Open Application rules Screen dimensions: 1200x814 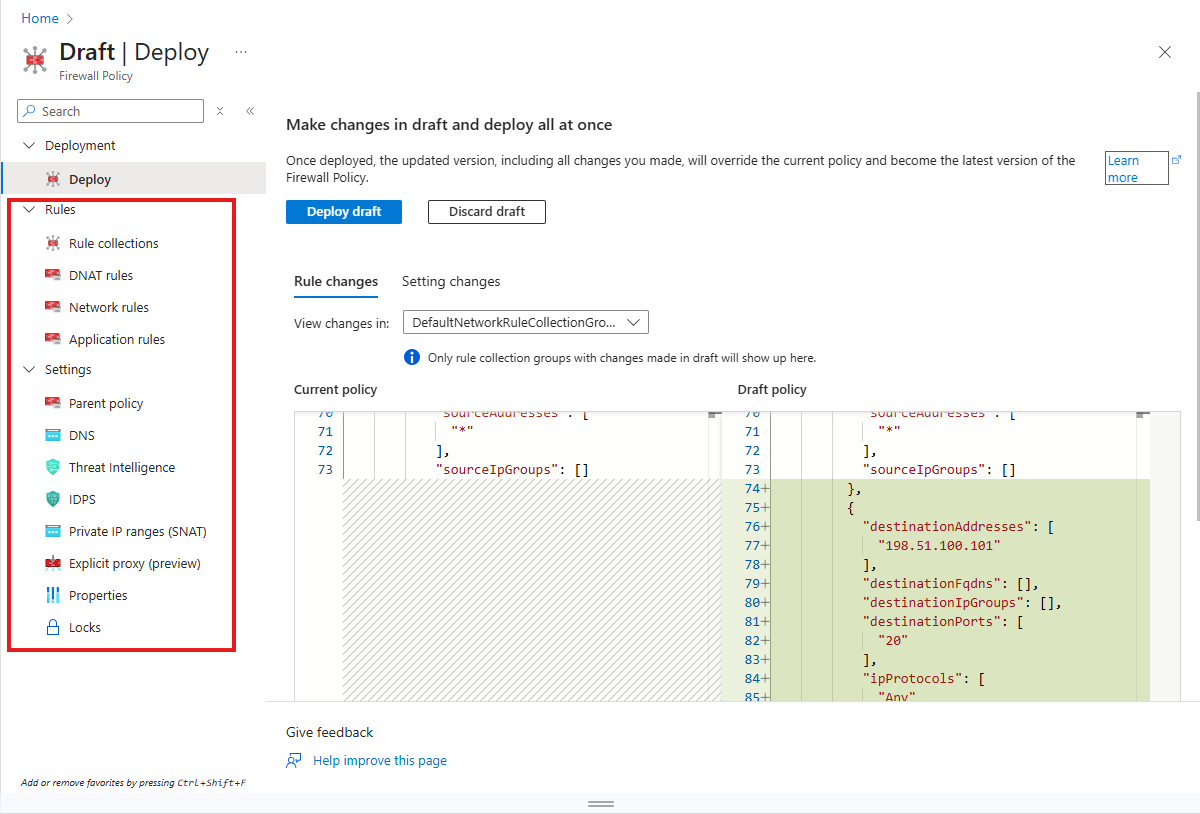(x=117, y=339)
